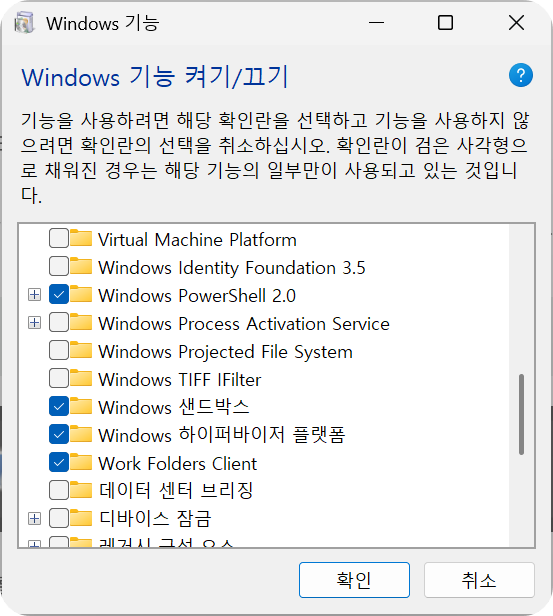Disable the Windows 샌드박스 checkbox
The height and width of the screenshot is (616, 553).
click(59, 406)
